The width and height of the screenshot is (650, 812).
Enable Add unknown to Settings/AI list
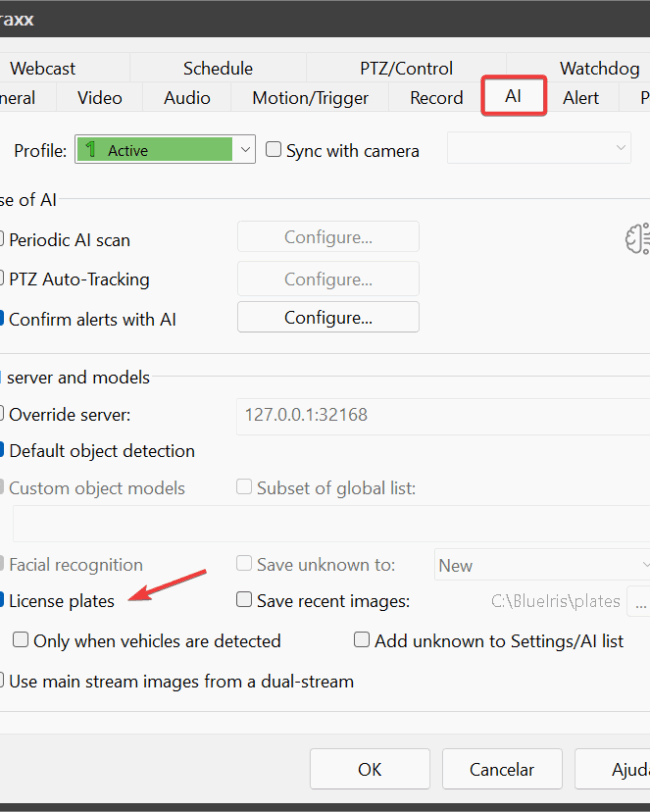(x=362, y=641)
